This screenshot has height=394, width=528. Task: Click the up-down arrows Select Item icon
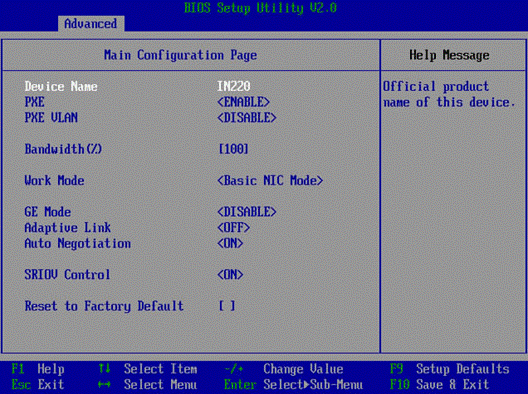(x=104, y=369)
